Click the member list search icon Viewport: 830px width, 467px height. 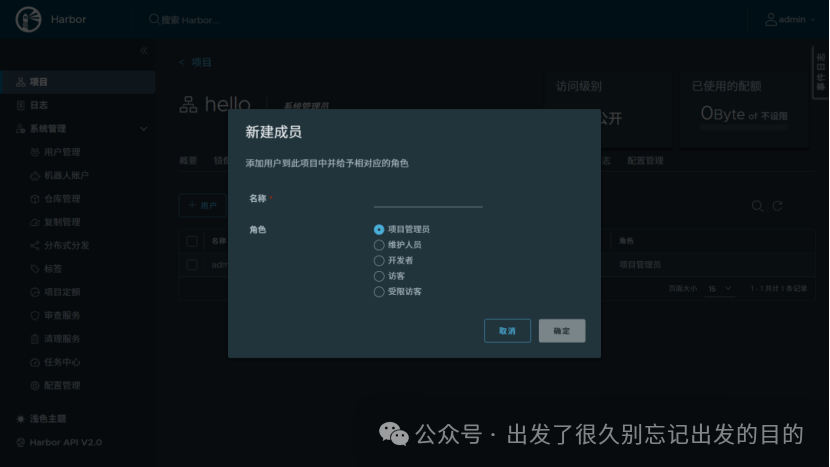757,206
